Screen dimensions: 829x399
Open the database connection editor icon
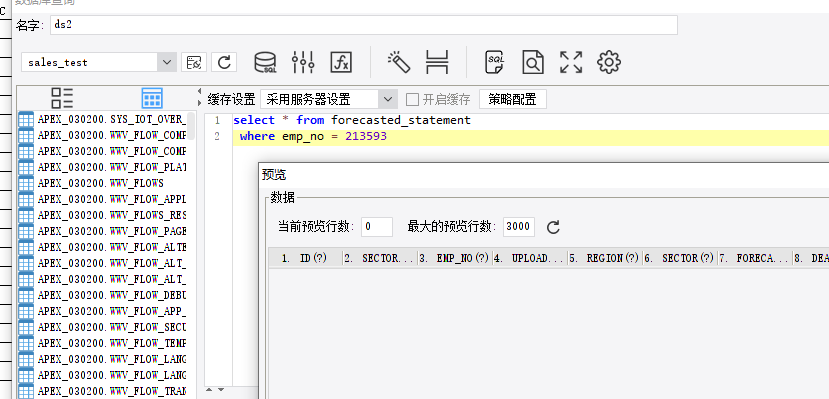(x=194, y=62)
